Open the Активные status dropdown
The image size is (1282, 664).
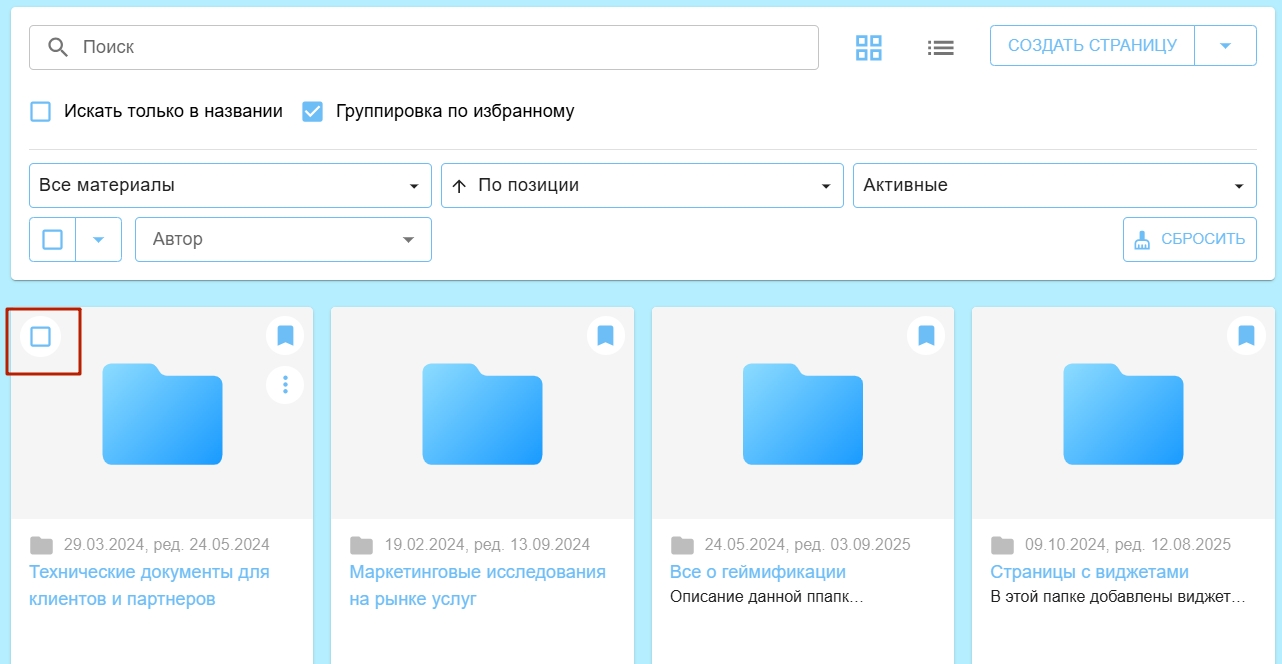pyautogui.click(x=1054, y=186)
